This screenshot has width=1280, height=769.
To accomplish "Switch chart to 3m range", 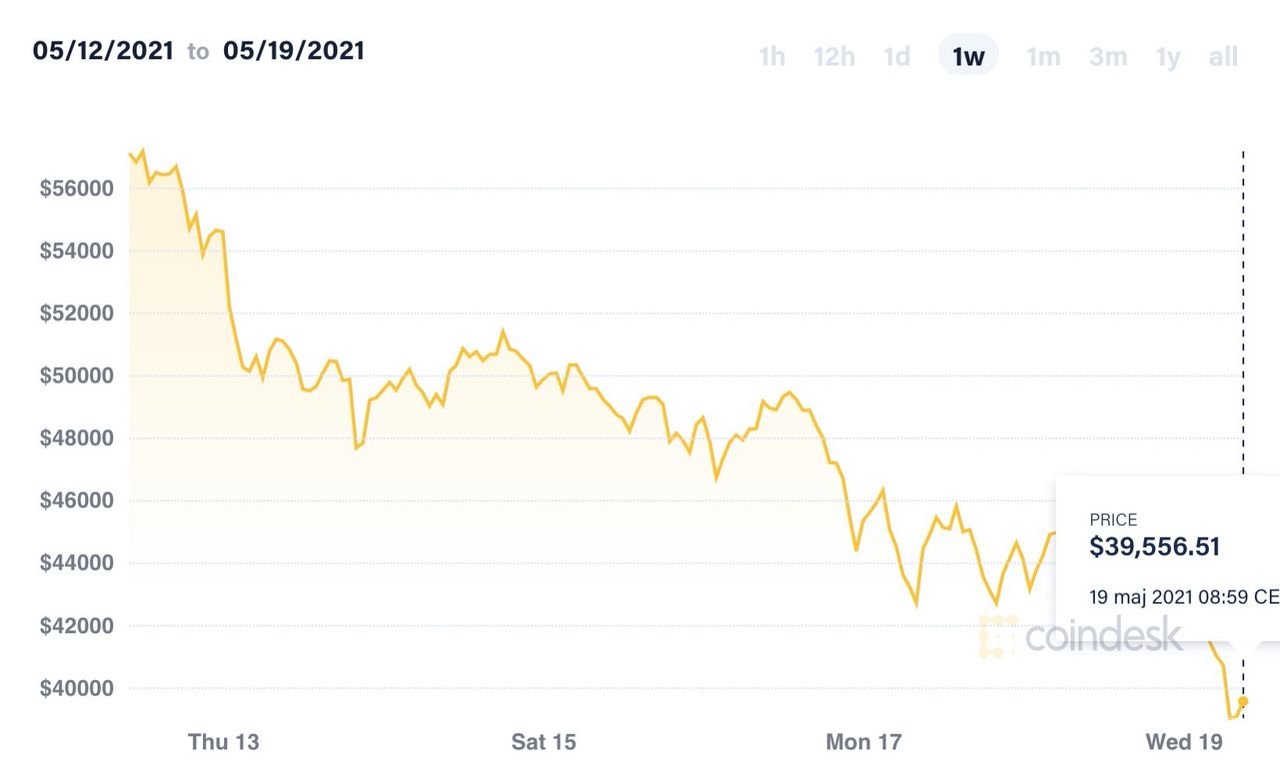I will pos(1108,56).
